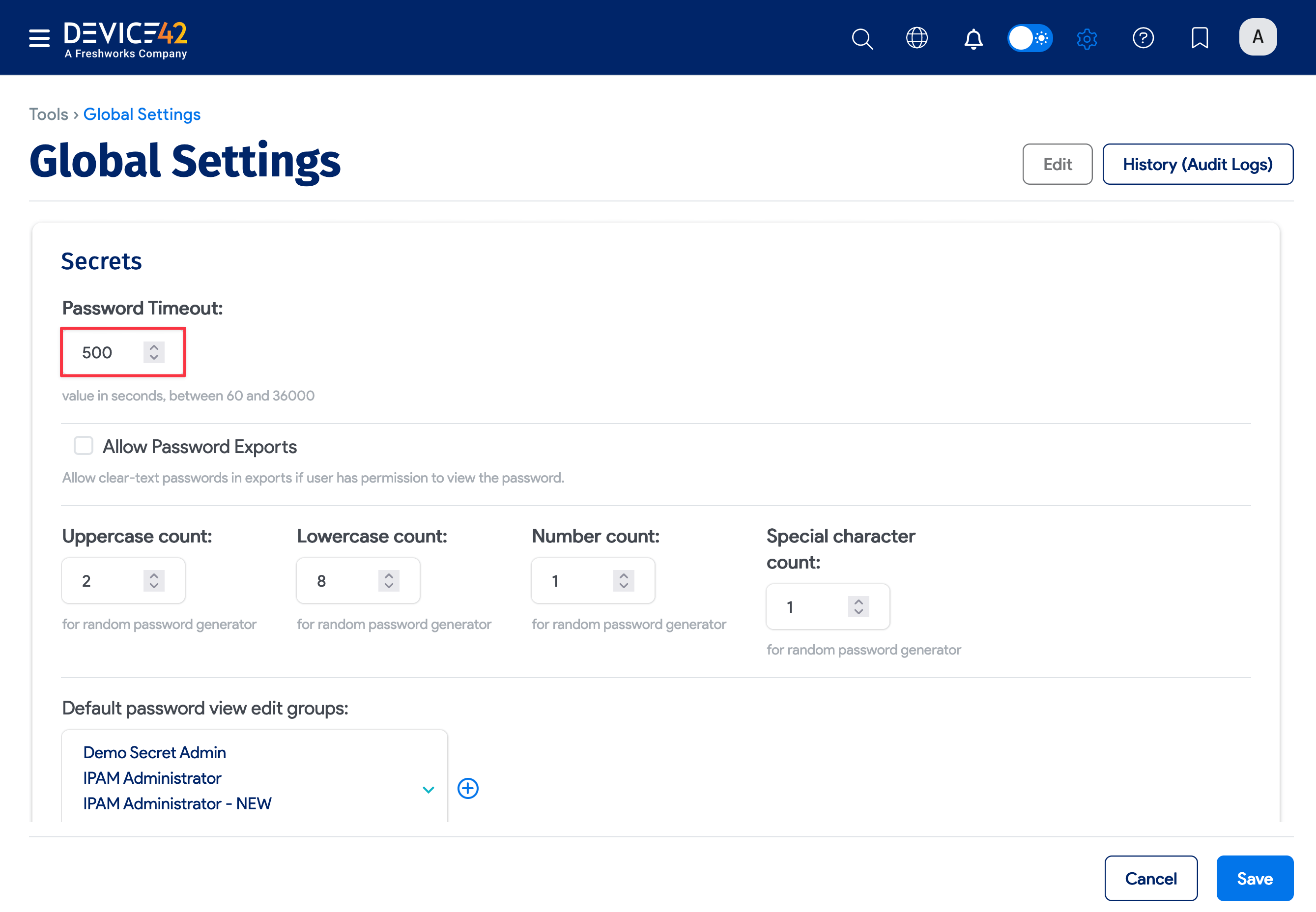
Task: Click the search magnifier icon
Action: click(x=862, y=39)
